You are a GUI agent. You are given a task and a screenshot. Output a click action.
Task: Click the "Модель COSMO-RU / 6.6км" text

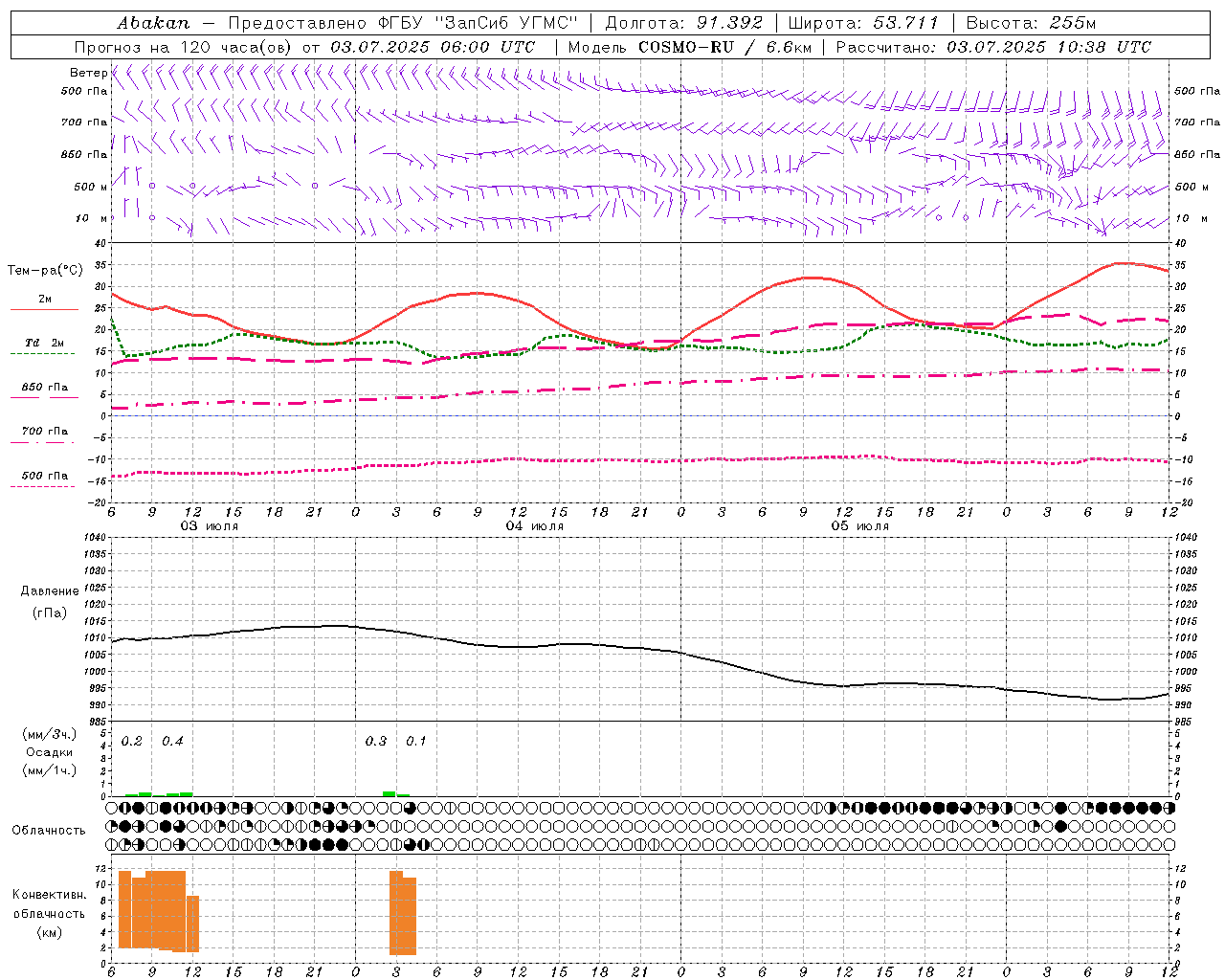(x=688, y=47)
